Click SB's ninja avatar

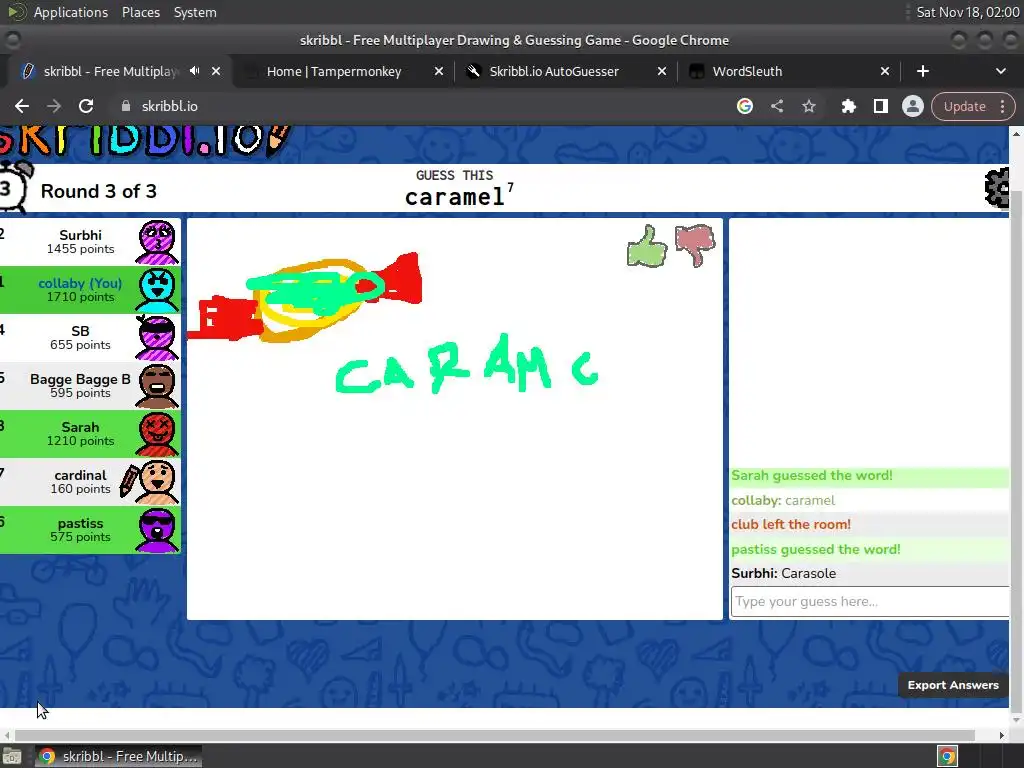pos(157,338)
